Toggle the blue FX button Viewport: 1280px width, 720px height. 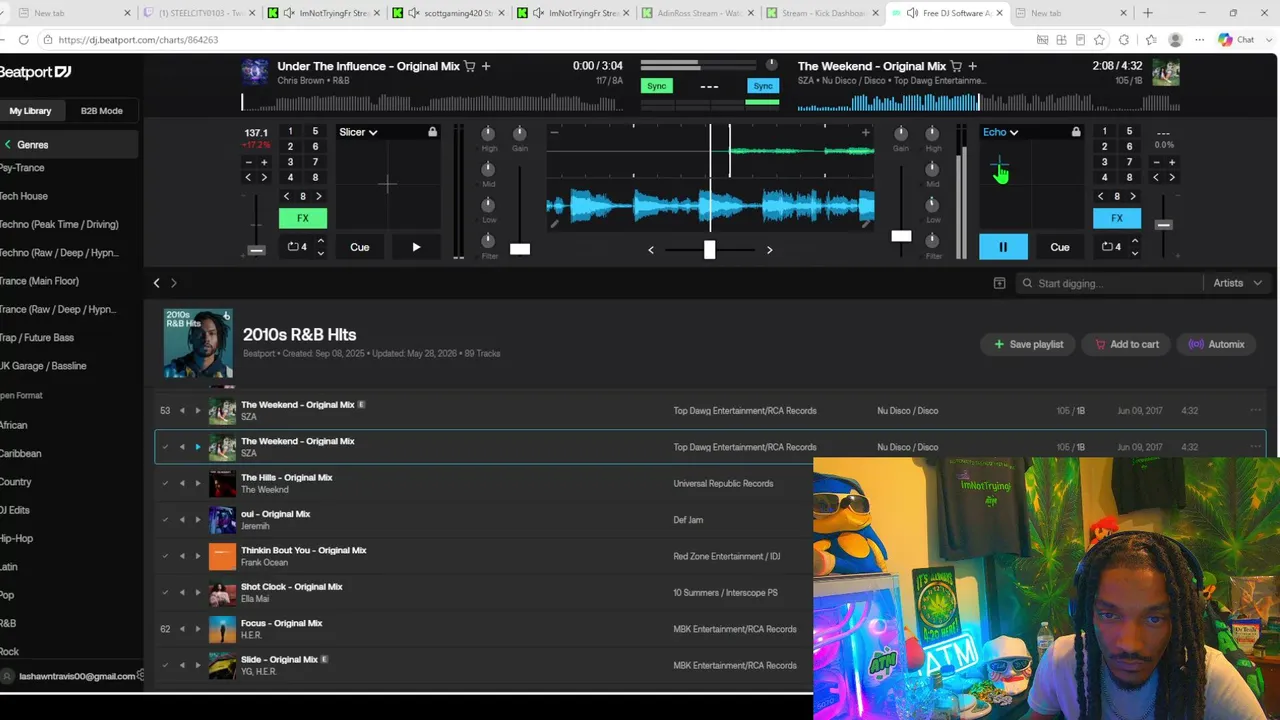click(x=1117, y=218)
